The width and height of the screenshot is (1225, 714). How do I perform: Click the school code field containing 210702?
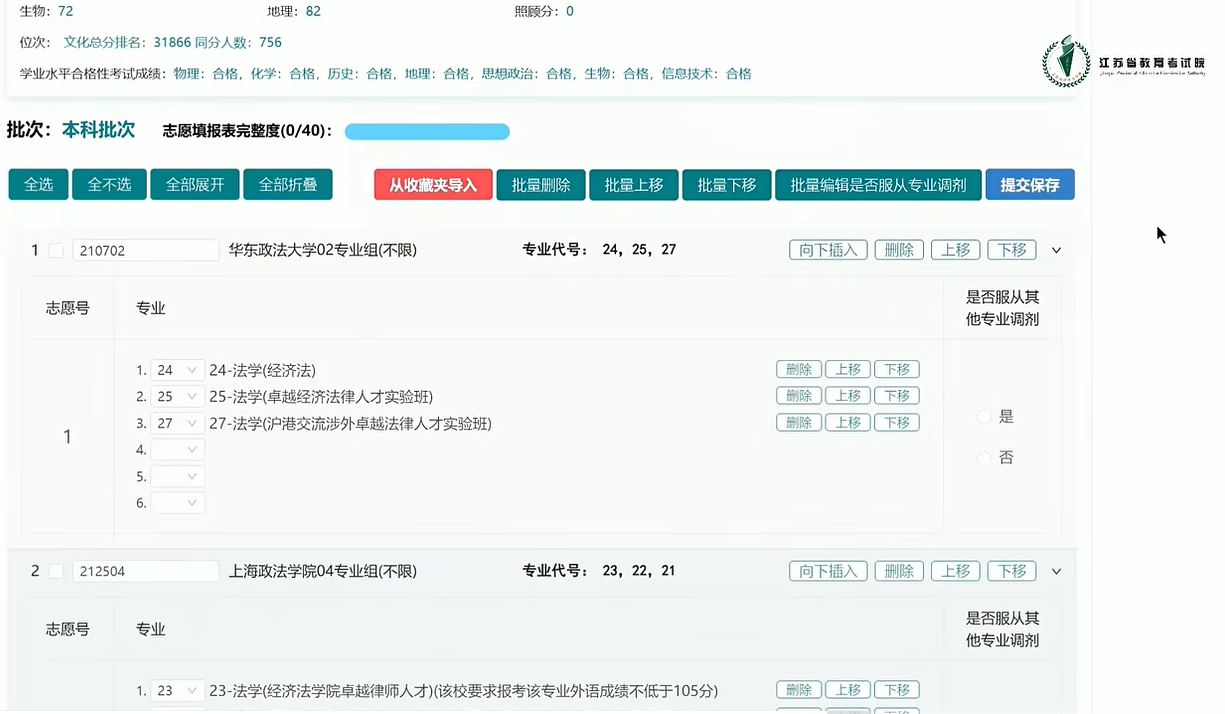(145, 250)
